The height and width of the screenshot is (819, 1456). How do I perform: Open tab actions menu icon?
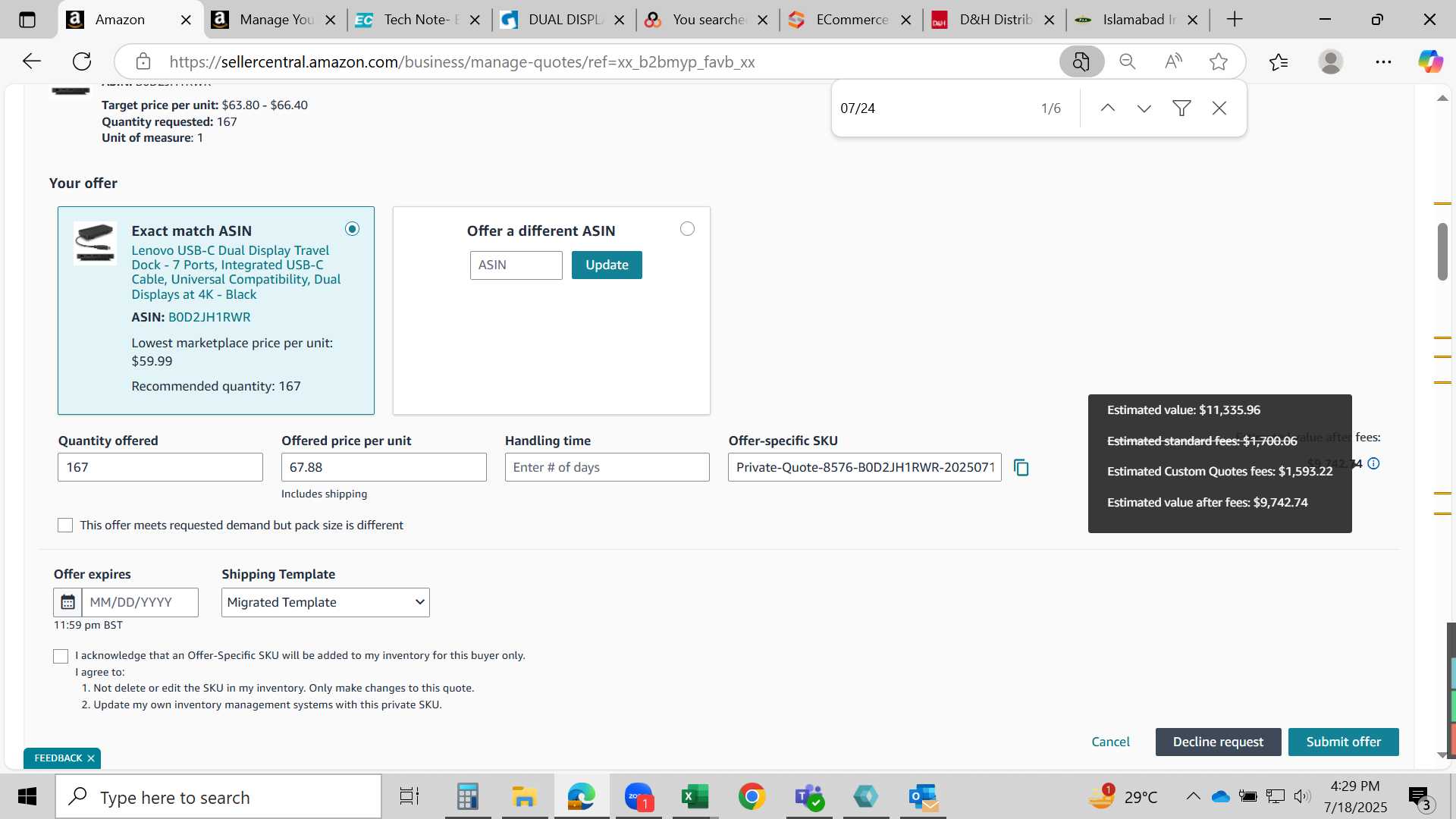(27, 20)
